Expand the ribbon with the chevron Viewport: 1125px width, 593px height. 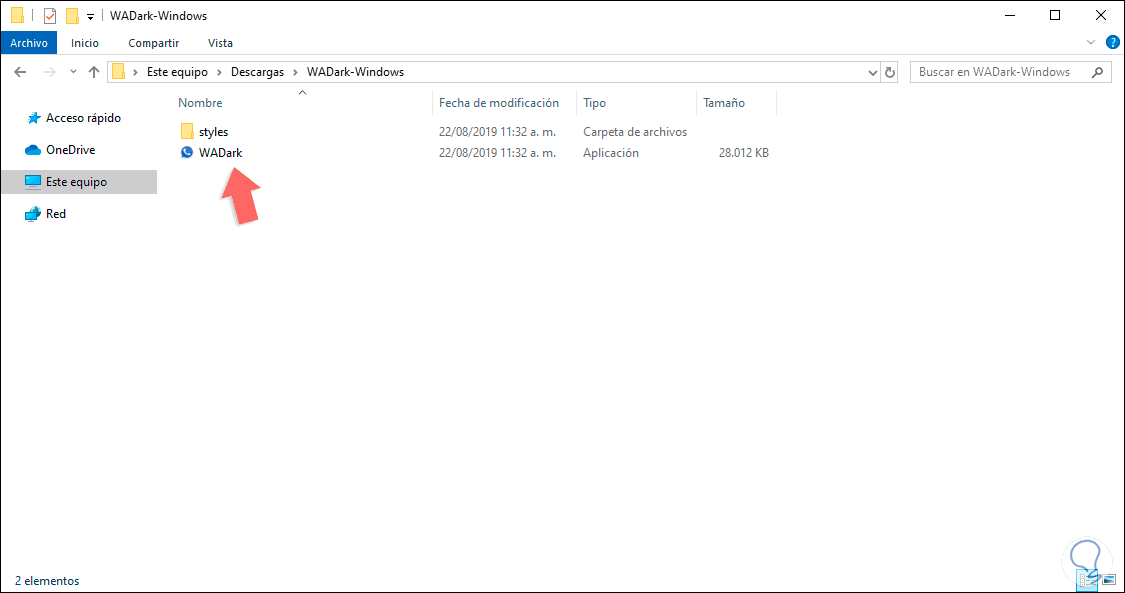coord(1091,42)
